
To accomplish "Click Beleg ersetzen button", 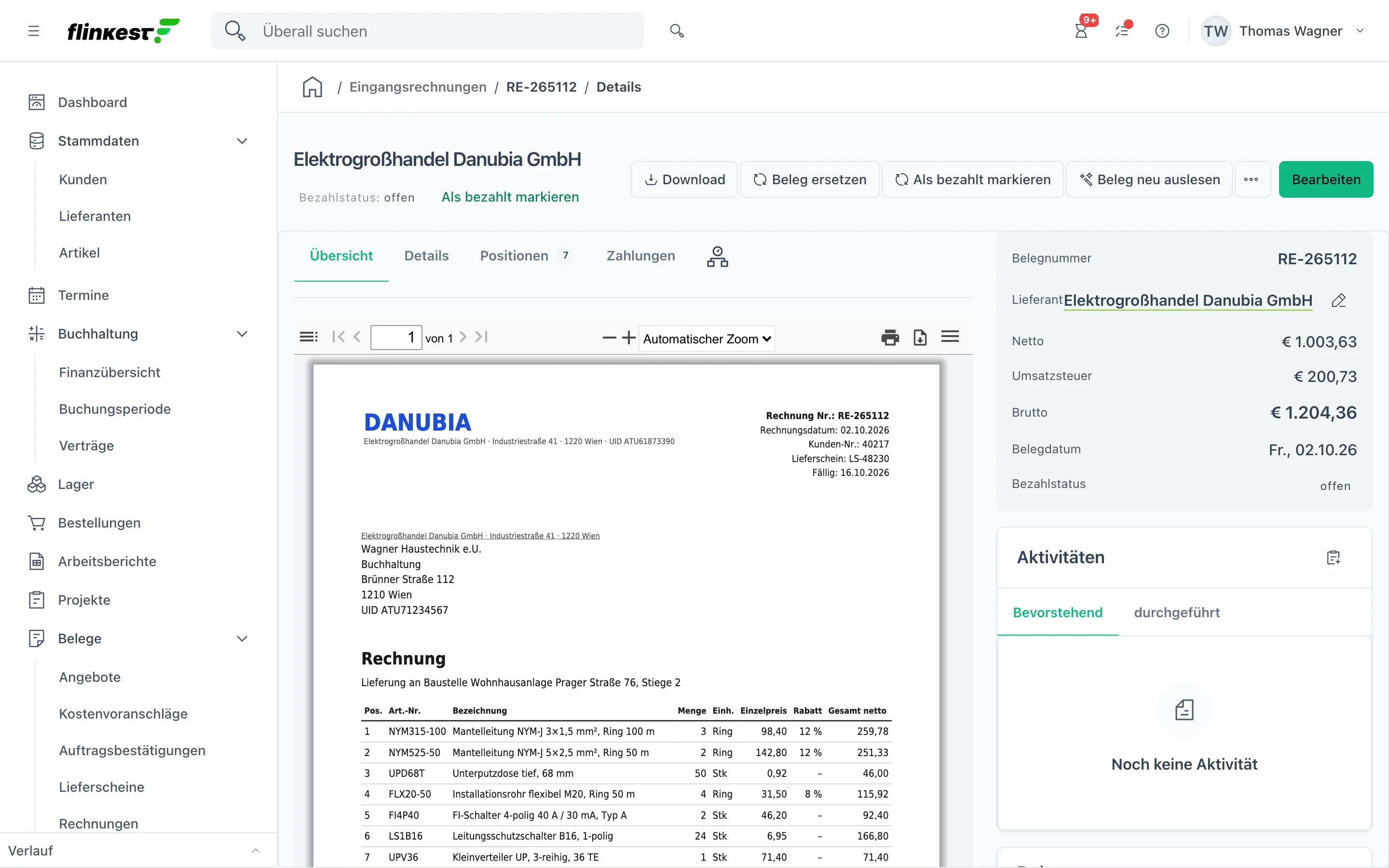I will click(x=809, y=180).
